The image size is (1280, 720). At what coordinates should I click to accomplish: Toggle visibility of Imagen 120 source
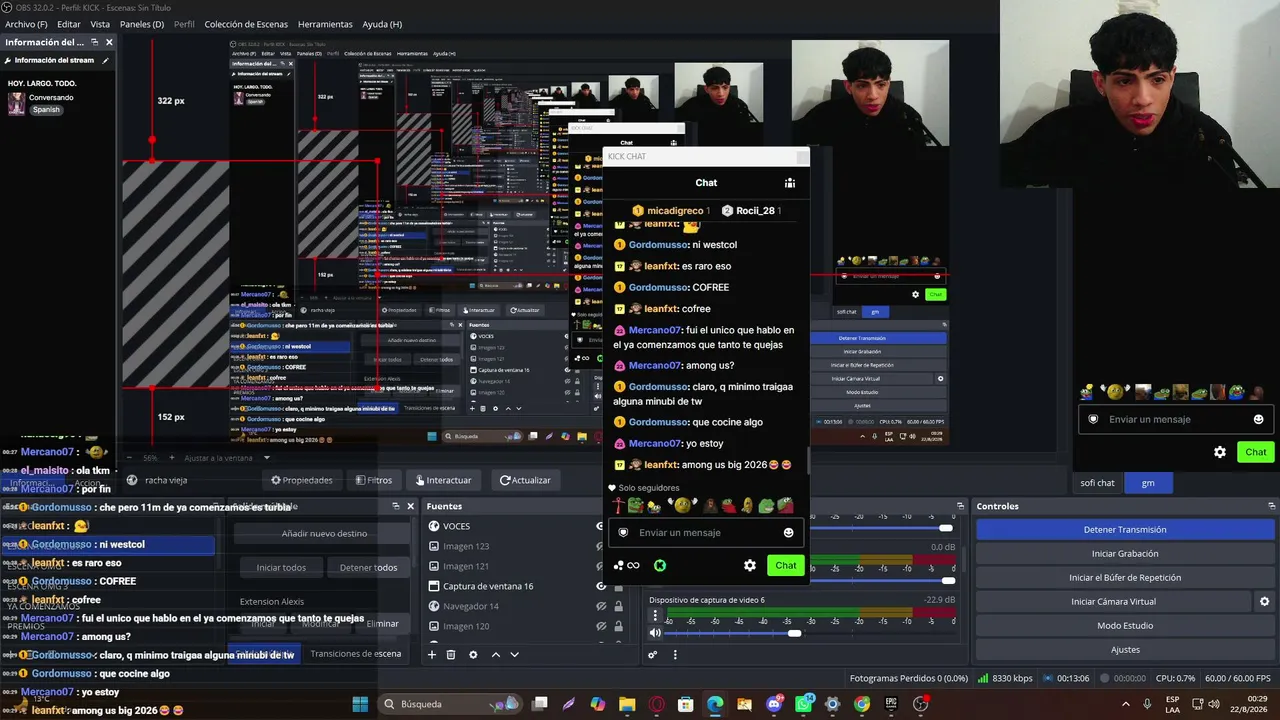(x=601, y=626)
